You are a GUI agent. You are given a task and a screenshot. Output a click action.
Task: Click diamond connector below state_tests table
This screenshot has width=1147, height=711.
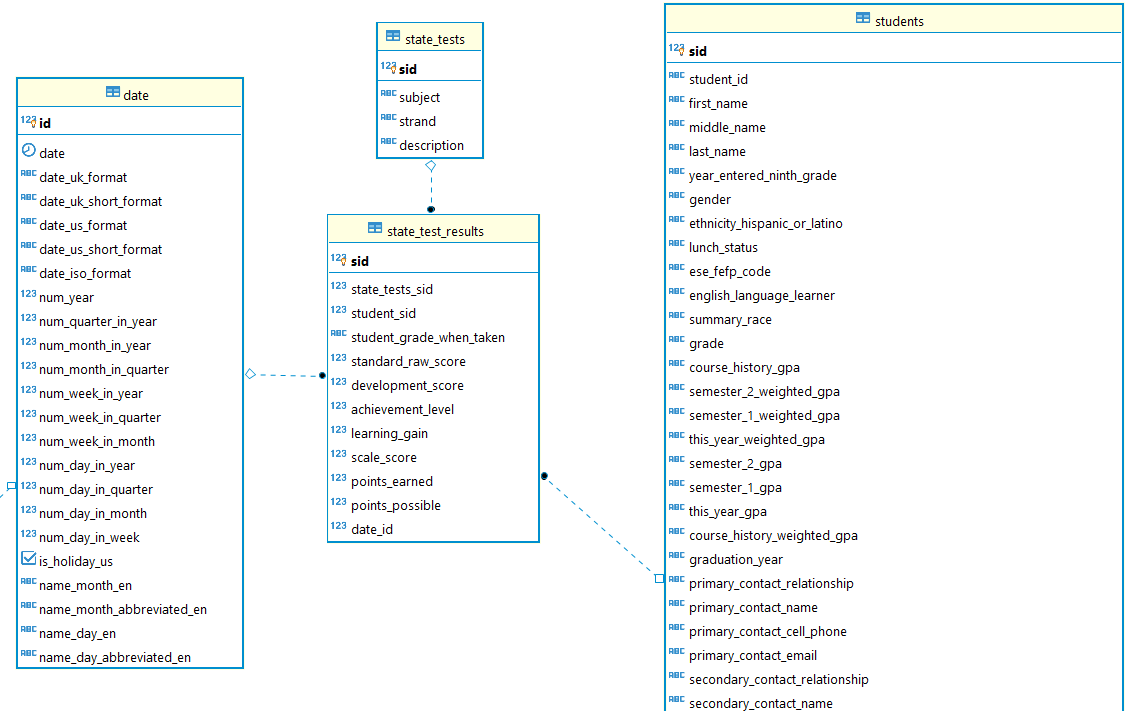pyautogui.click(x=430, y=166)
